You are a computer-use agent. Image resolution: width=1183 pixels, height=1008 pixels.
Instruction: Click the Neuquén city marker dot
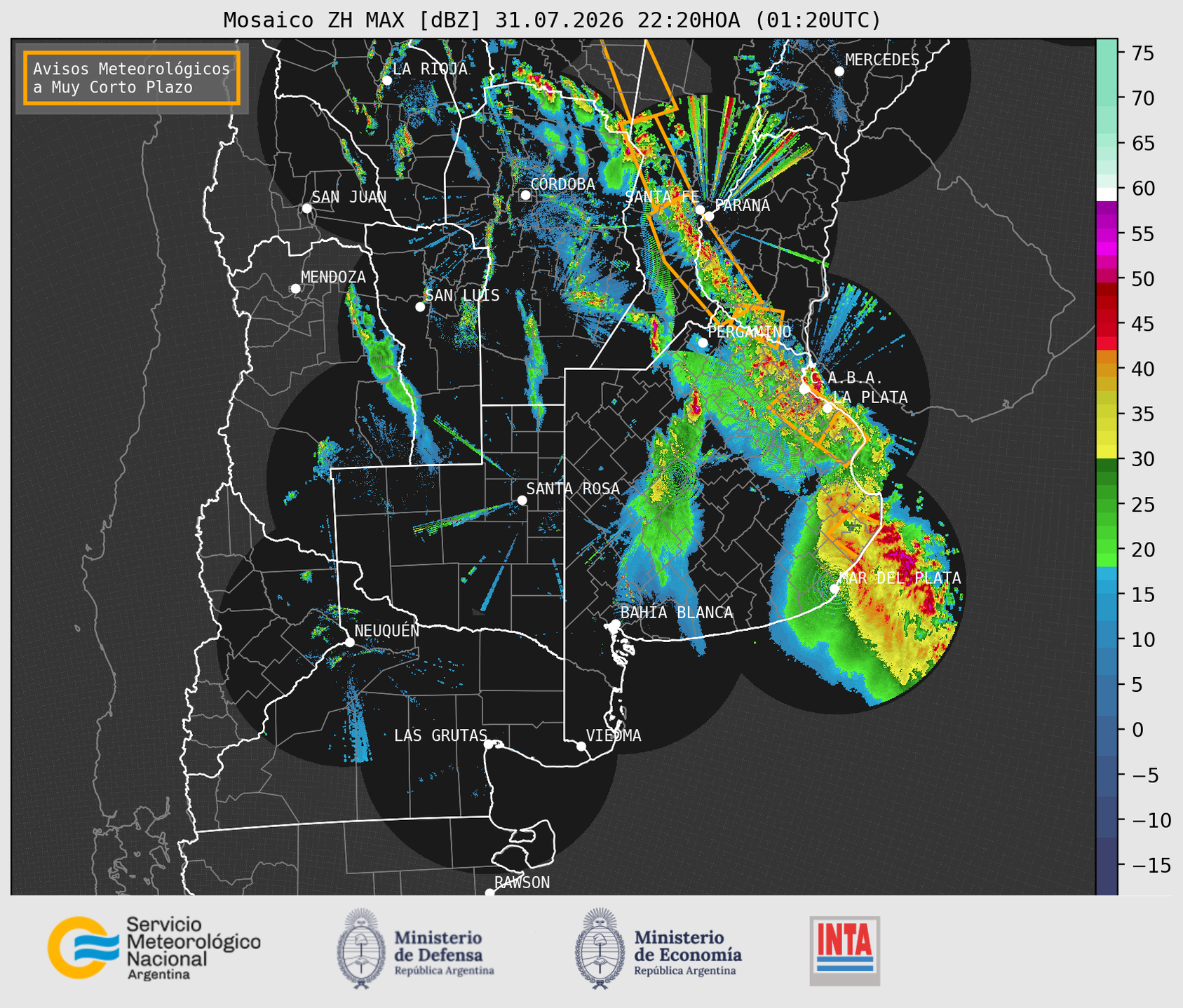(x=349, y=642)
